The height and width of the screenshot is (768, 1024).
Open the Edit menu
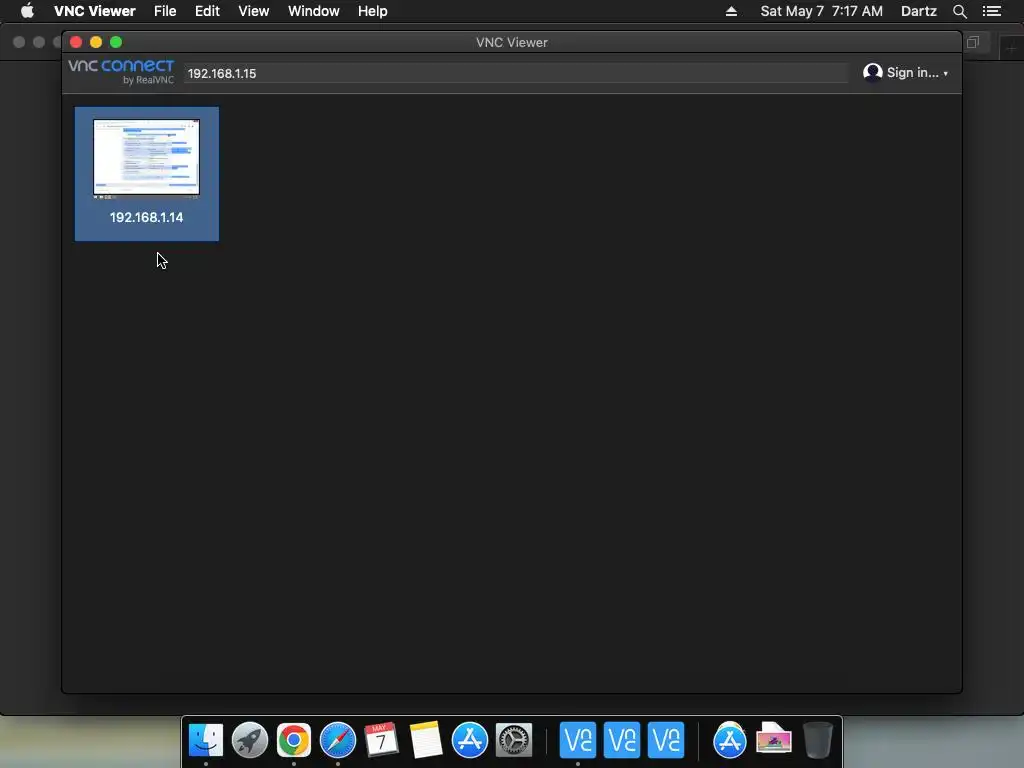coord(207,11)
